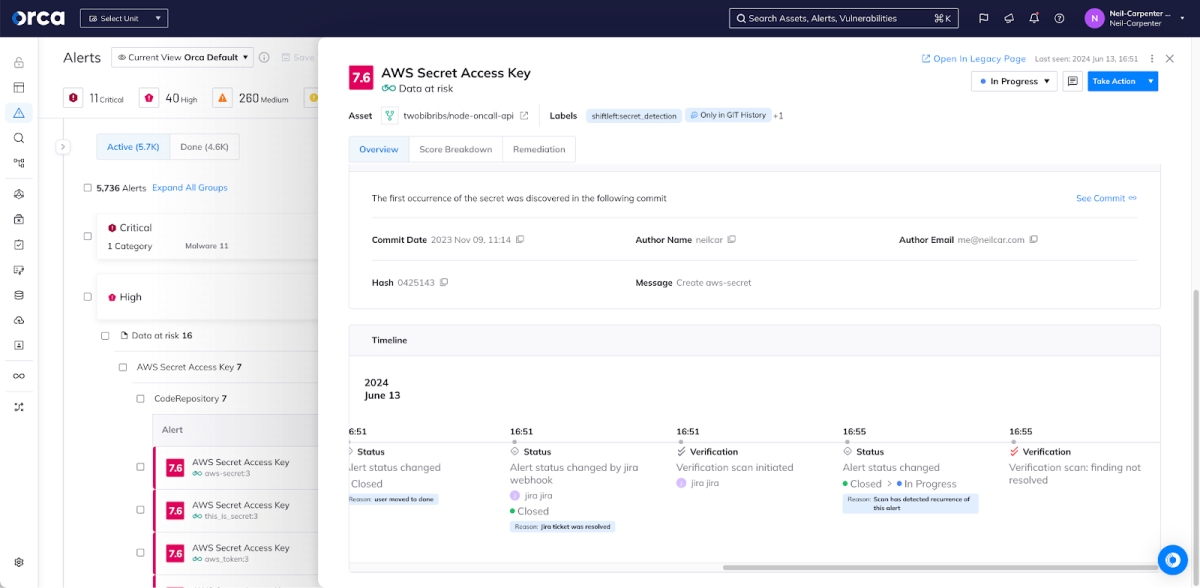Open the Select Unit dropdown
Image resolution: width=1200 pixels, height=588 pixels.
124,18
